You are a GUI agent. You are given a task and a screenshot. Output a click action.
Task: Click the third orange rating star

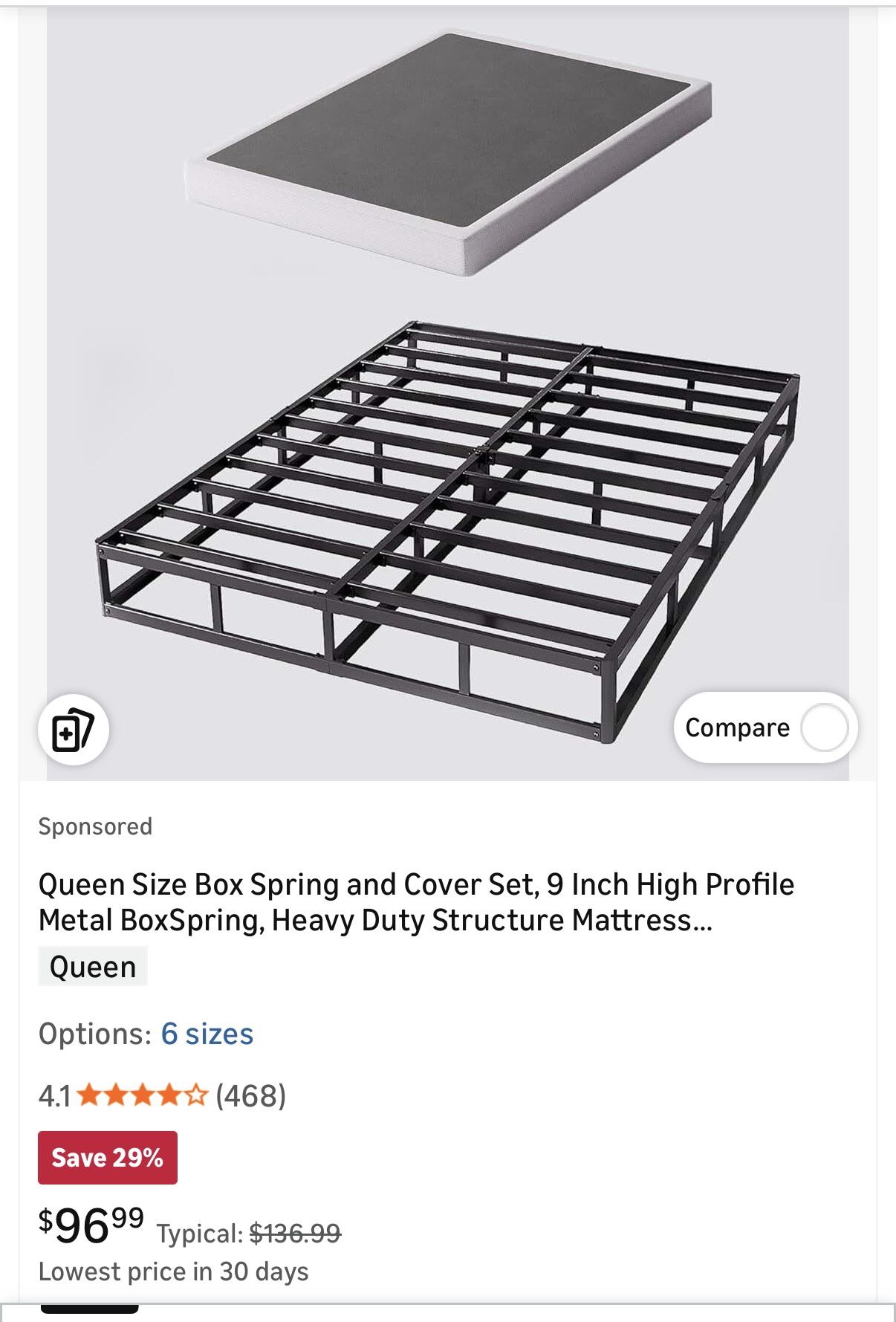(143, 1095)
